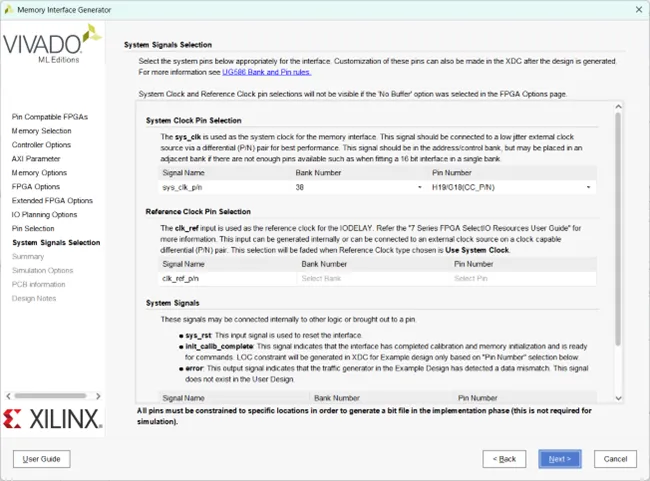Click the Reference Clock Pin Selection heading
This screenshot has height=481, width=650.
pyautogui.click(x=198, y=212)
